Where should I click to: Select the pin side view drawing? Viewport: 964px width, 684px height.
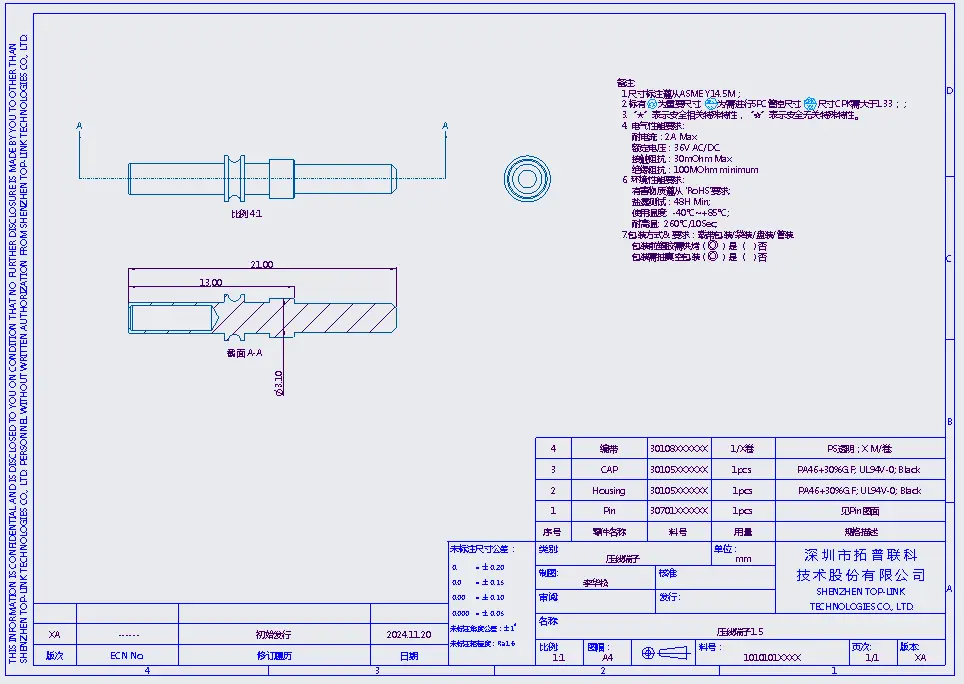click(x=263, y=178)
